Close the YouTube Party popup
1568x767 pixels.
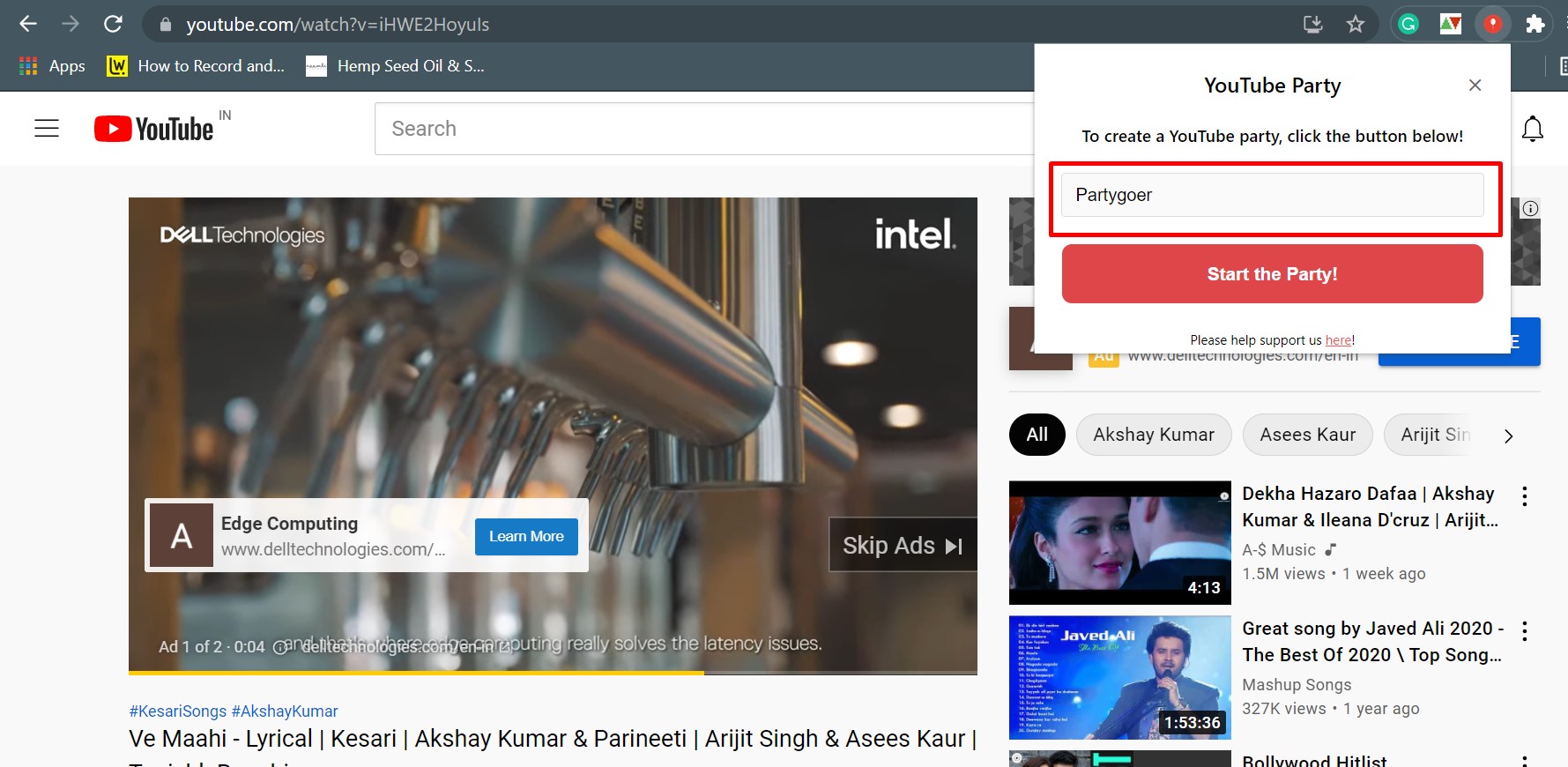(x=1475, y=86)
